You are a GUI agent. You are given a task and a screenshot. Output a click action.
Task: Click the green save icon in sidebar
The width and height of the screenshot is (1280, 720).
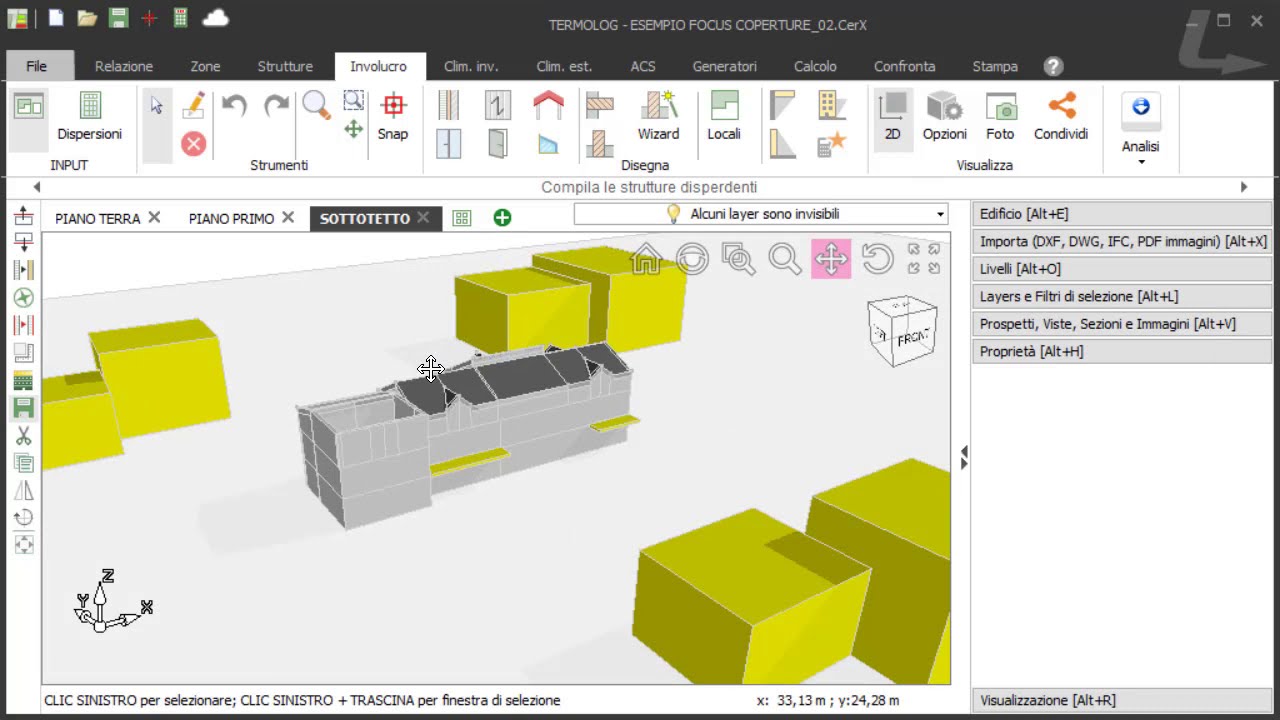24,407
